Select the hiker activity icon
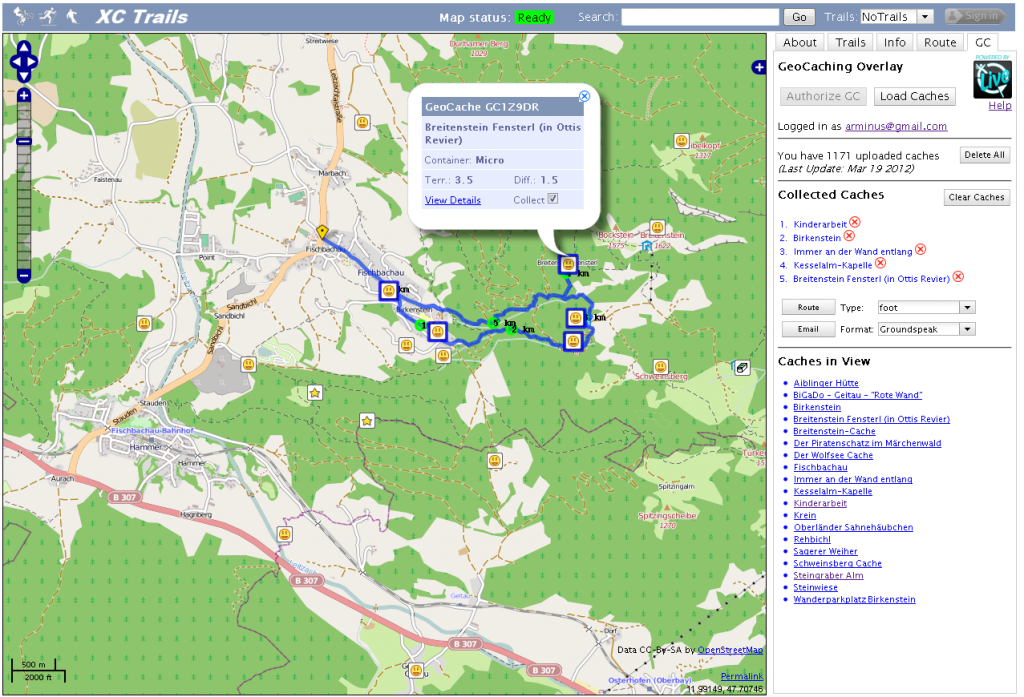 pyautogui.click(x=72, y=16)
